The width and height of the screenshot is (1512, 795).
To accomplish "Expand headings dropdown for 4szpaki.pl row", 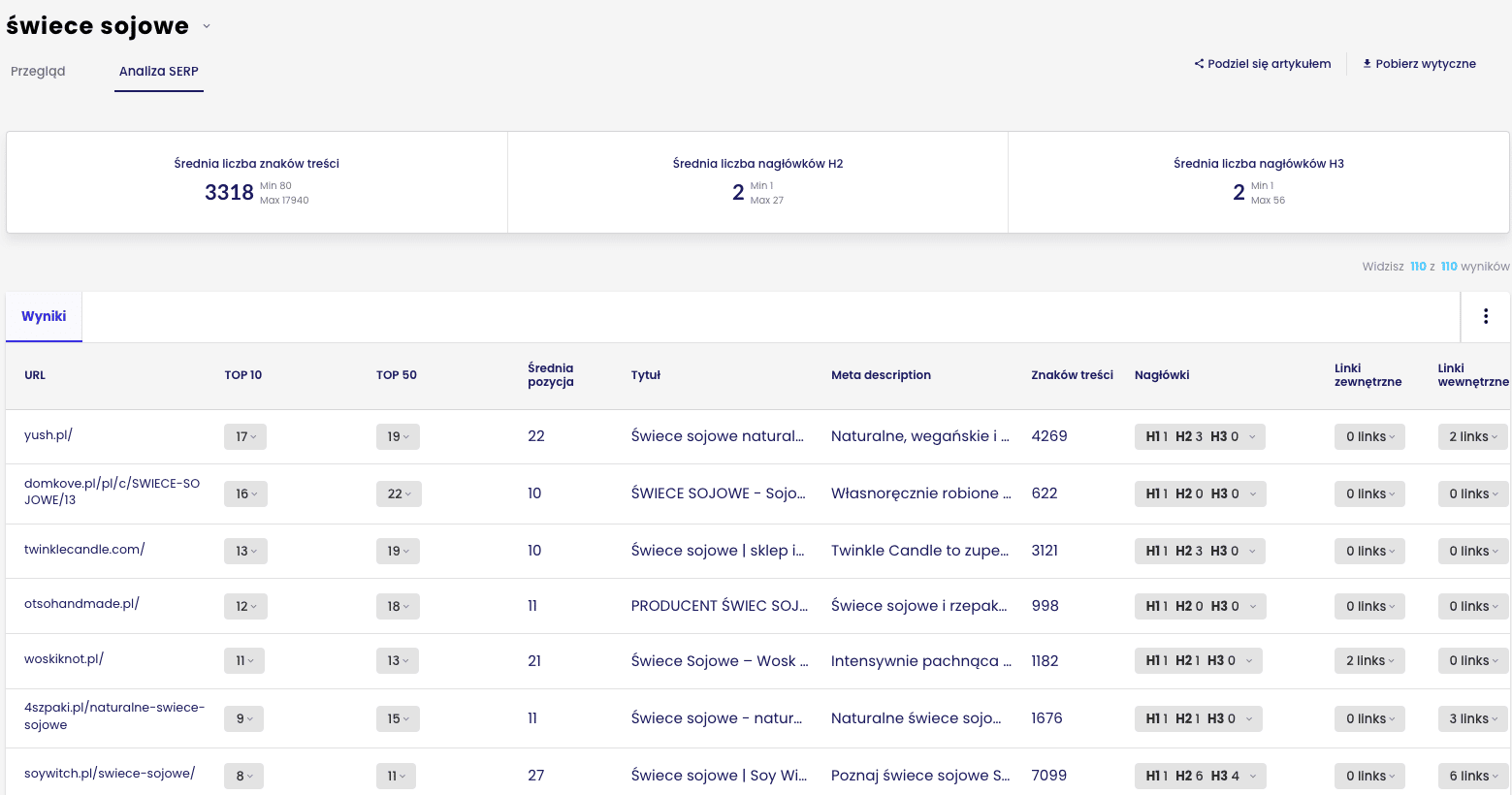I will (1199, 718).
